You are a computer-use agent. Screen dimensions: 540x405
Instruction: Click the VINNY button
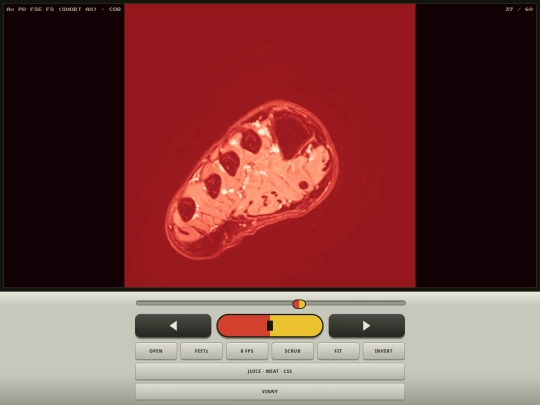point(270,392)
